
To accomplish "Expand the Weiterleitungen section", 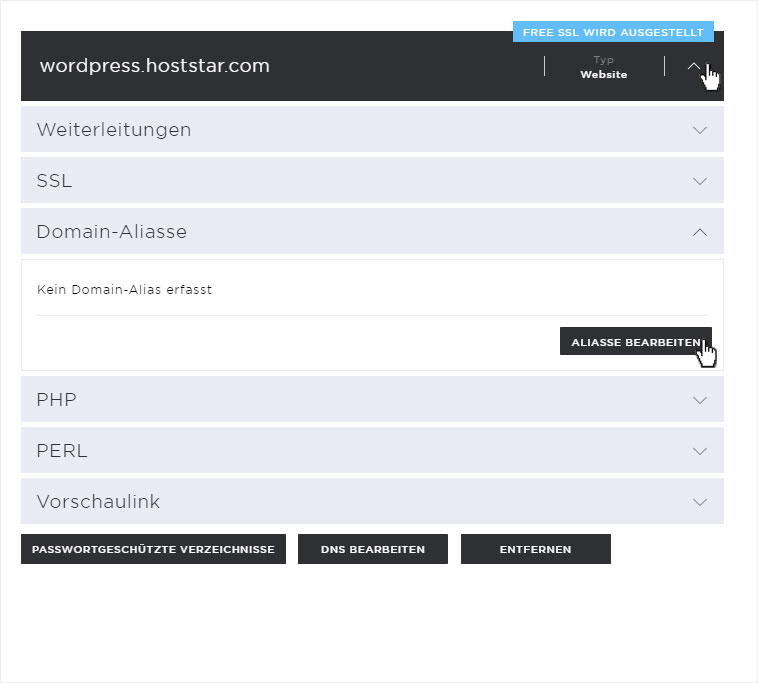I will click(x=372, y=129).
